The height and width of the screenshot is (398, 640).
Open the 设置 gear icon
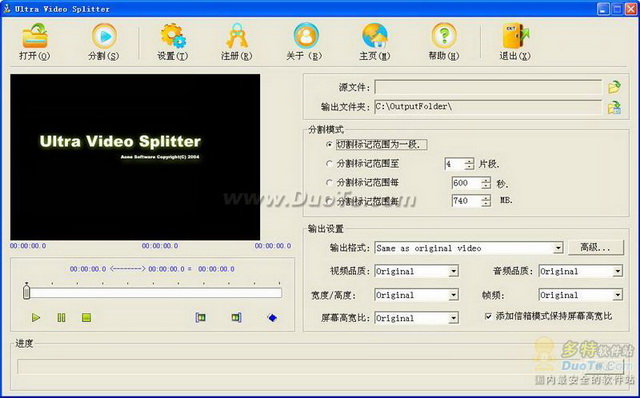173,36
